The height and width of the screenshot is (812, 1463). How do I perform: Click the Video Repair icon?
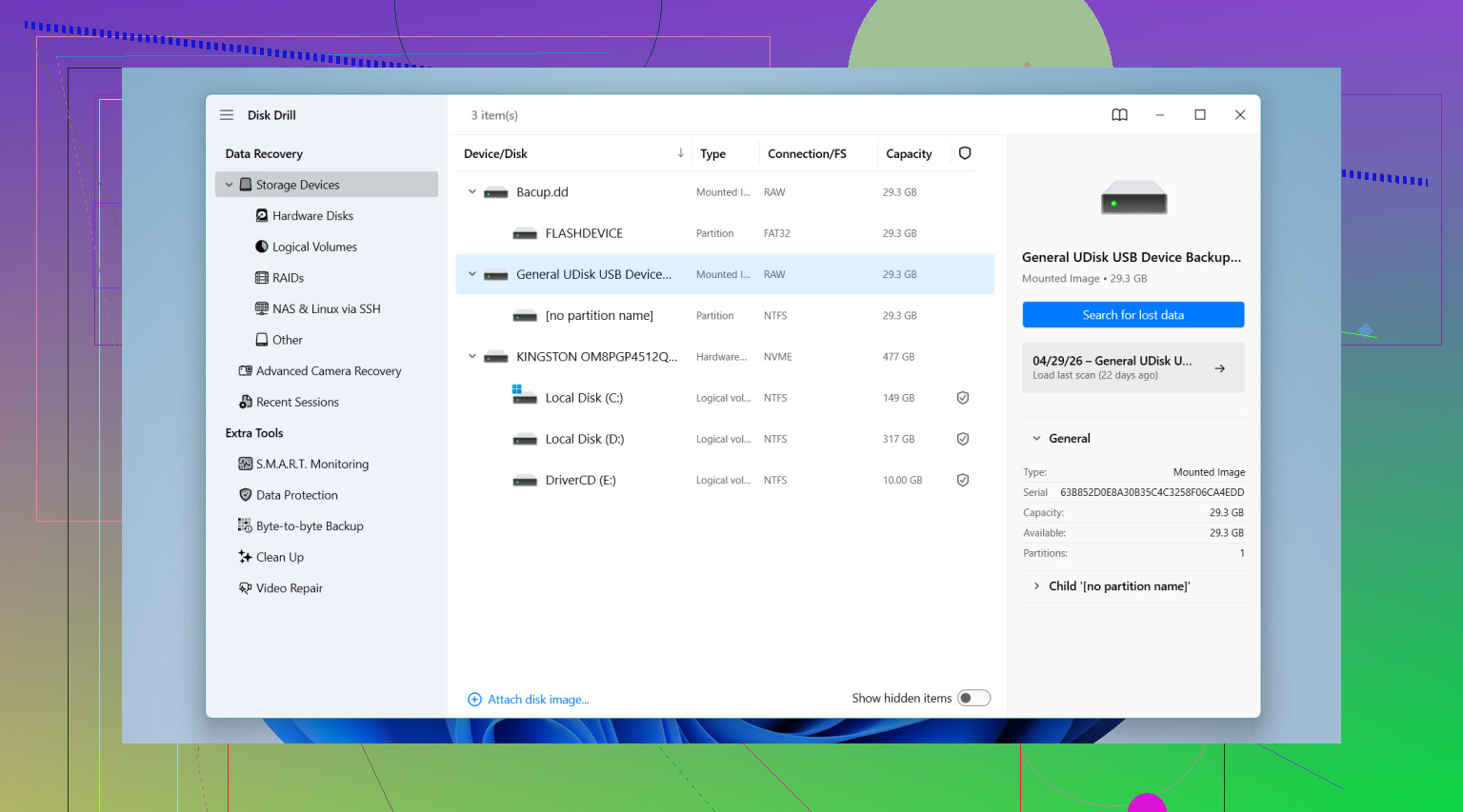pyautogui.click(x=246, y=588)
